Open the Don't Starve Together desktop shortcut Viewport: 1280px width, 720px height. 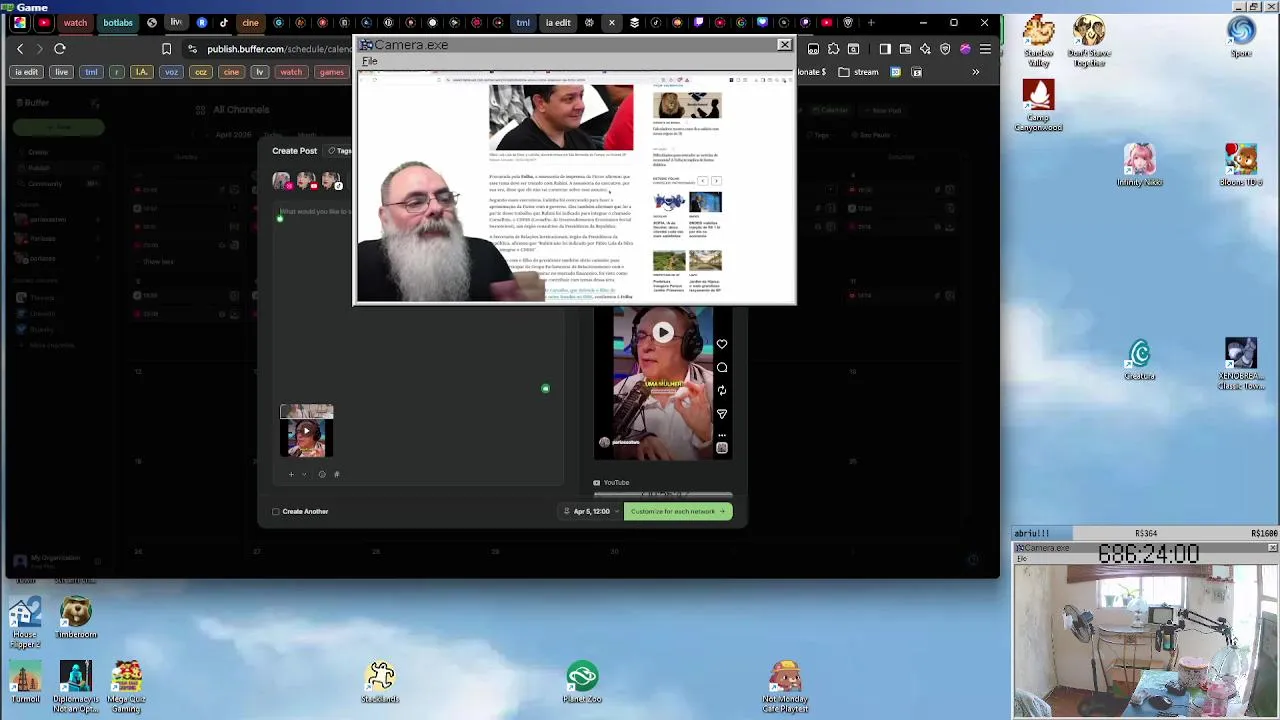(x=1088, y=41)
